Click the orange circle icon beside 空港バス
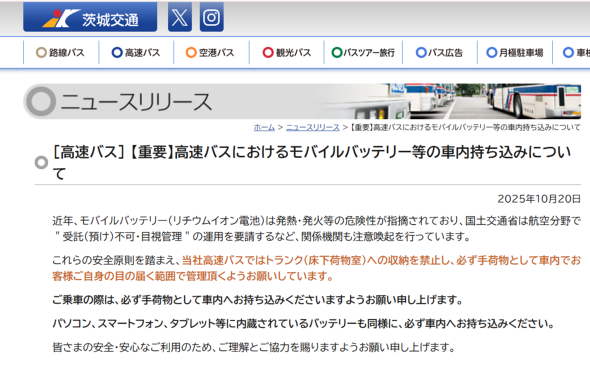The width and height of the screenshot is (590, 365). point(191,52)
